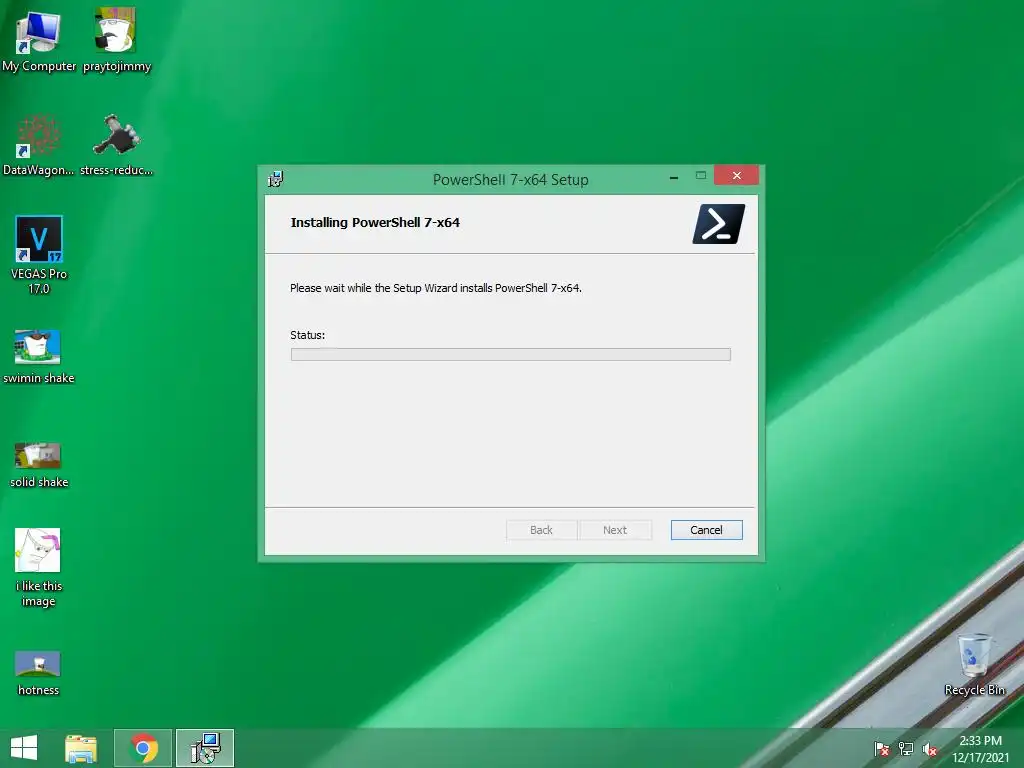Open the Windows Start button
The image size is (1024, 768).
tap(24, 748)
